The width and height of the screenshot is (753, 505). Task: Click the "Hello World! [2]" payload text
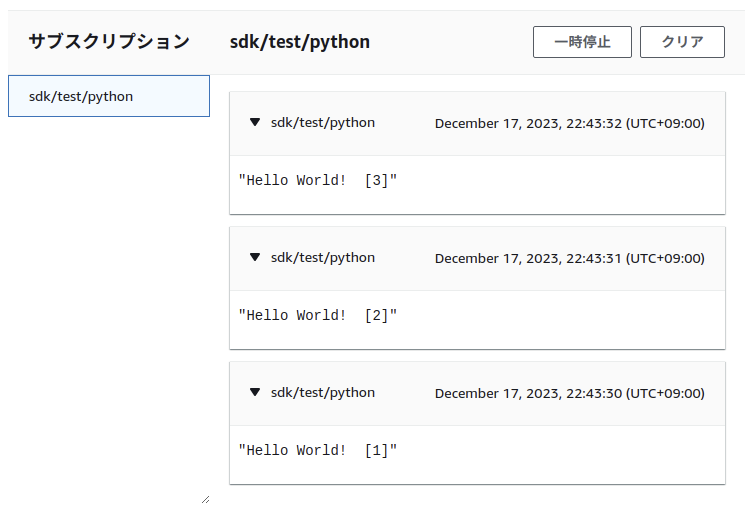pyautogui.click(x=318, y=315)
